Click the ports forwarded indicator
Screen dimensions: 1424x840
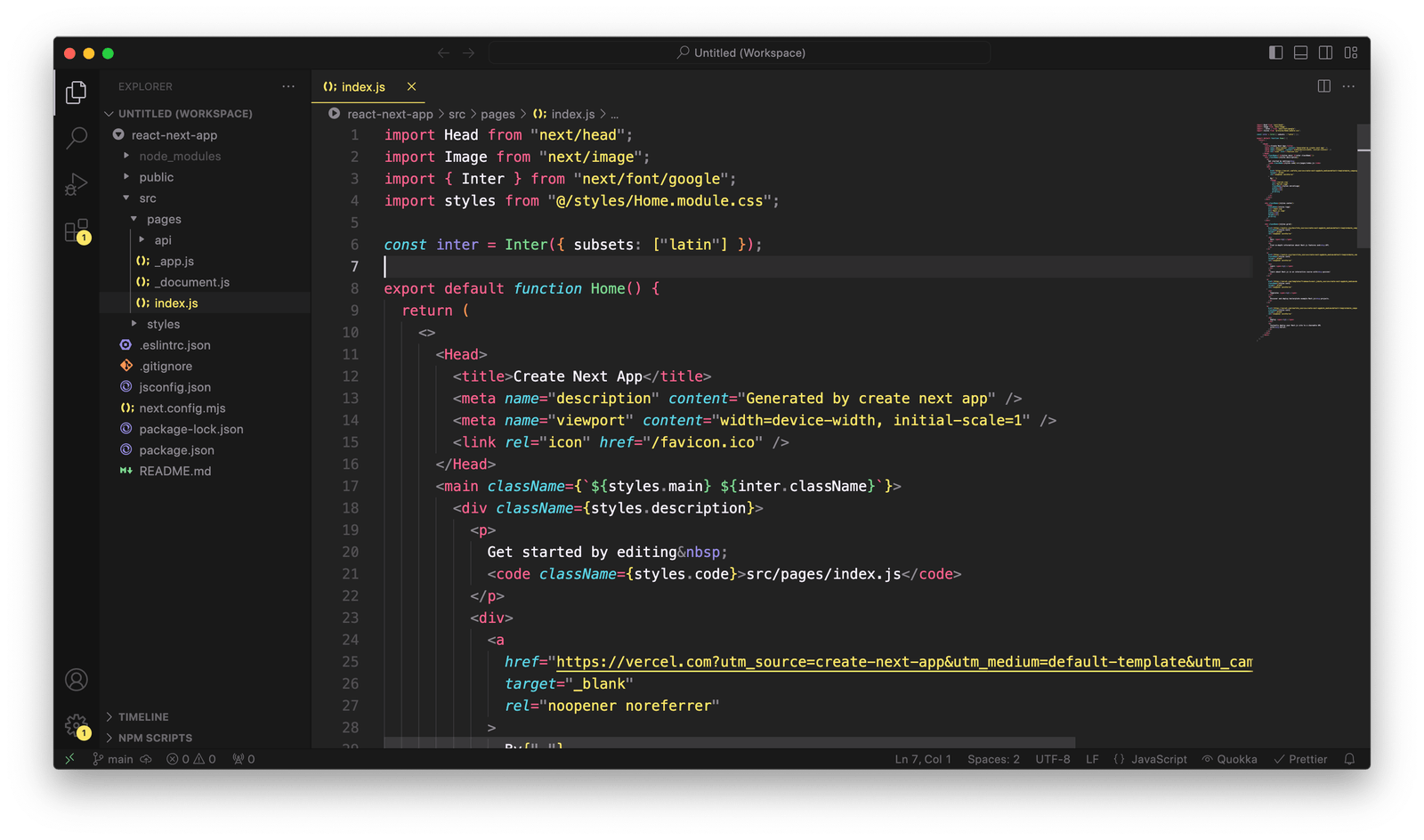click(244, 759)
